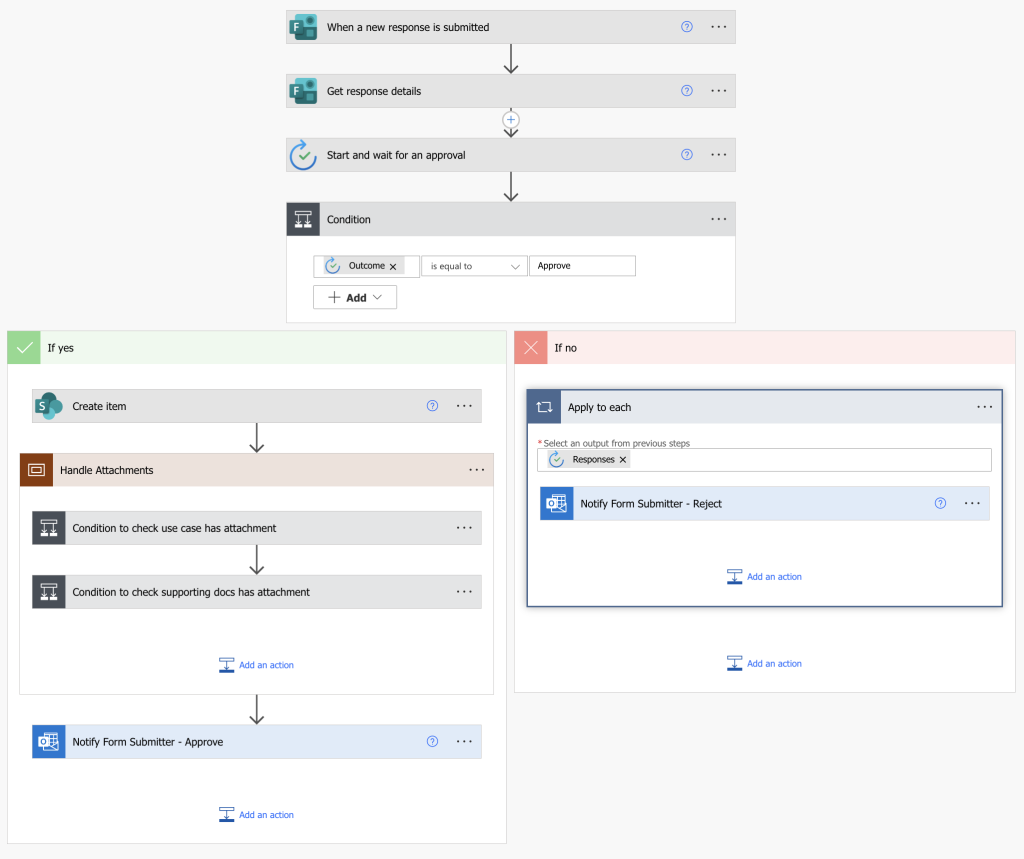Image resolution: width=1024 pixels, height=859 pixels.
Task: Click the Condition step icon
Action: coord(303,219)
